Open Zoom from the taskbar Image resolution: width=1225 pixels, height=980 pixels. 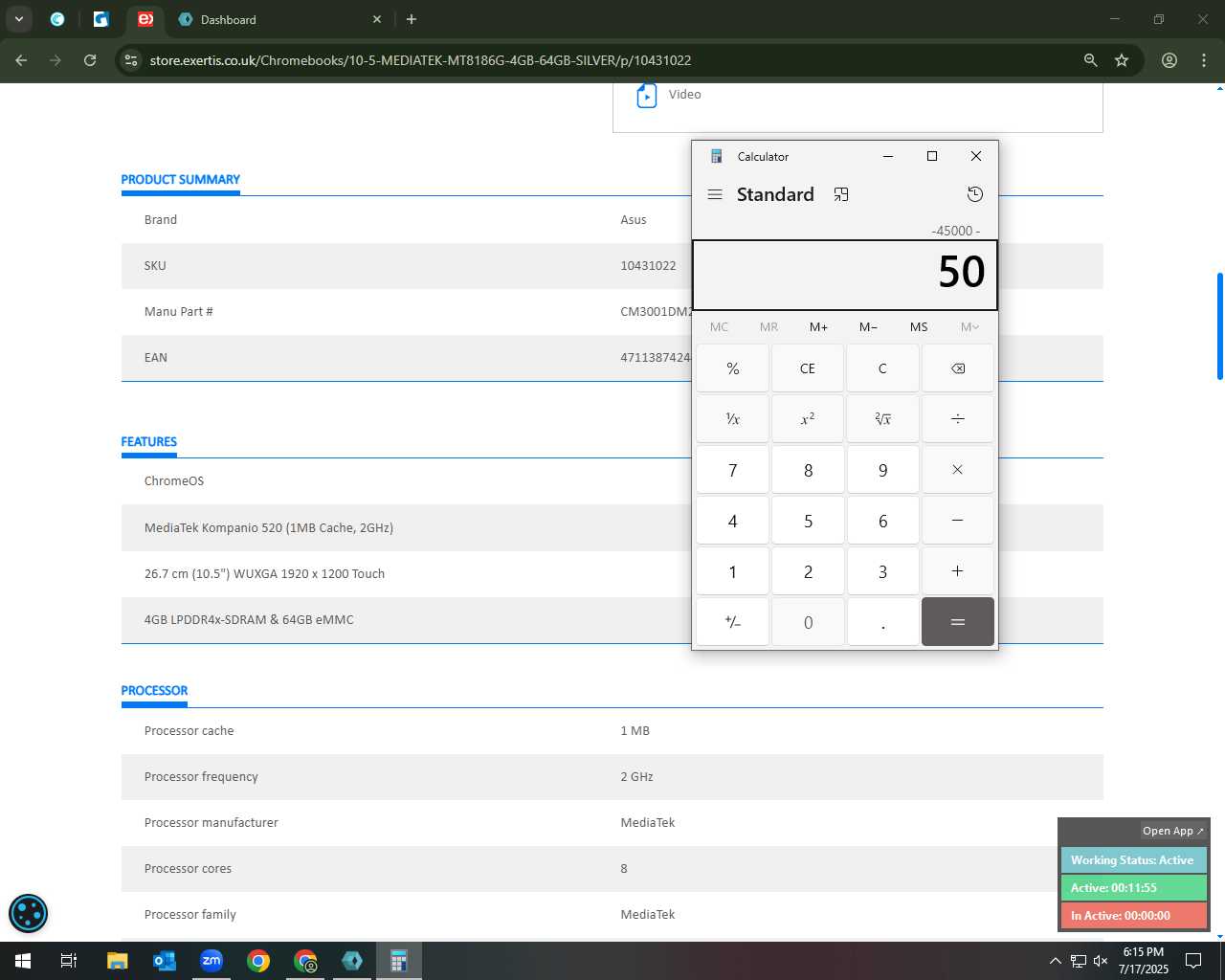(x=212, y=961)
